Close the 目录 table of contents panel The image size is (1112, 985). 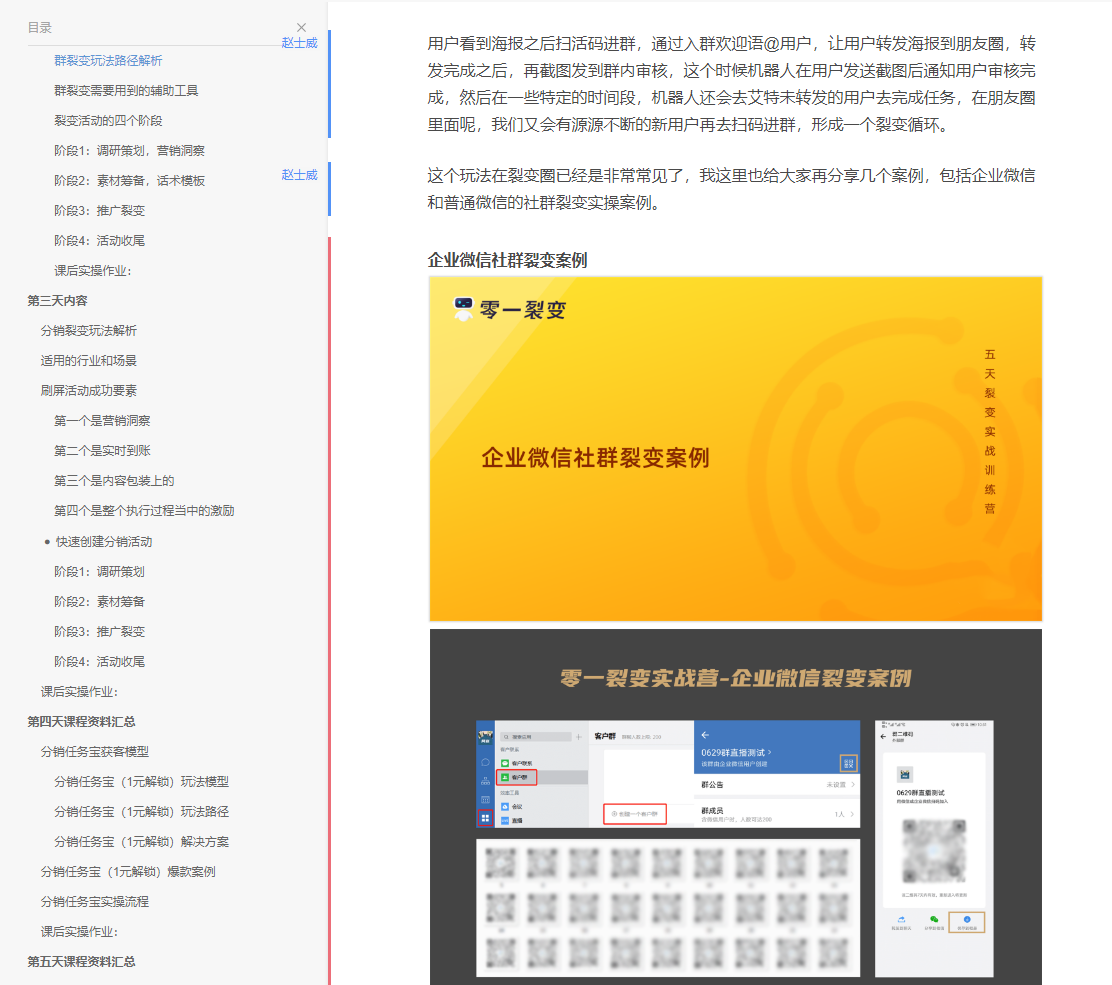click(301, 28)
